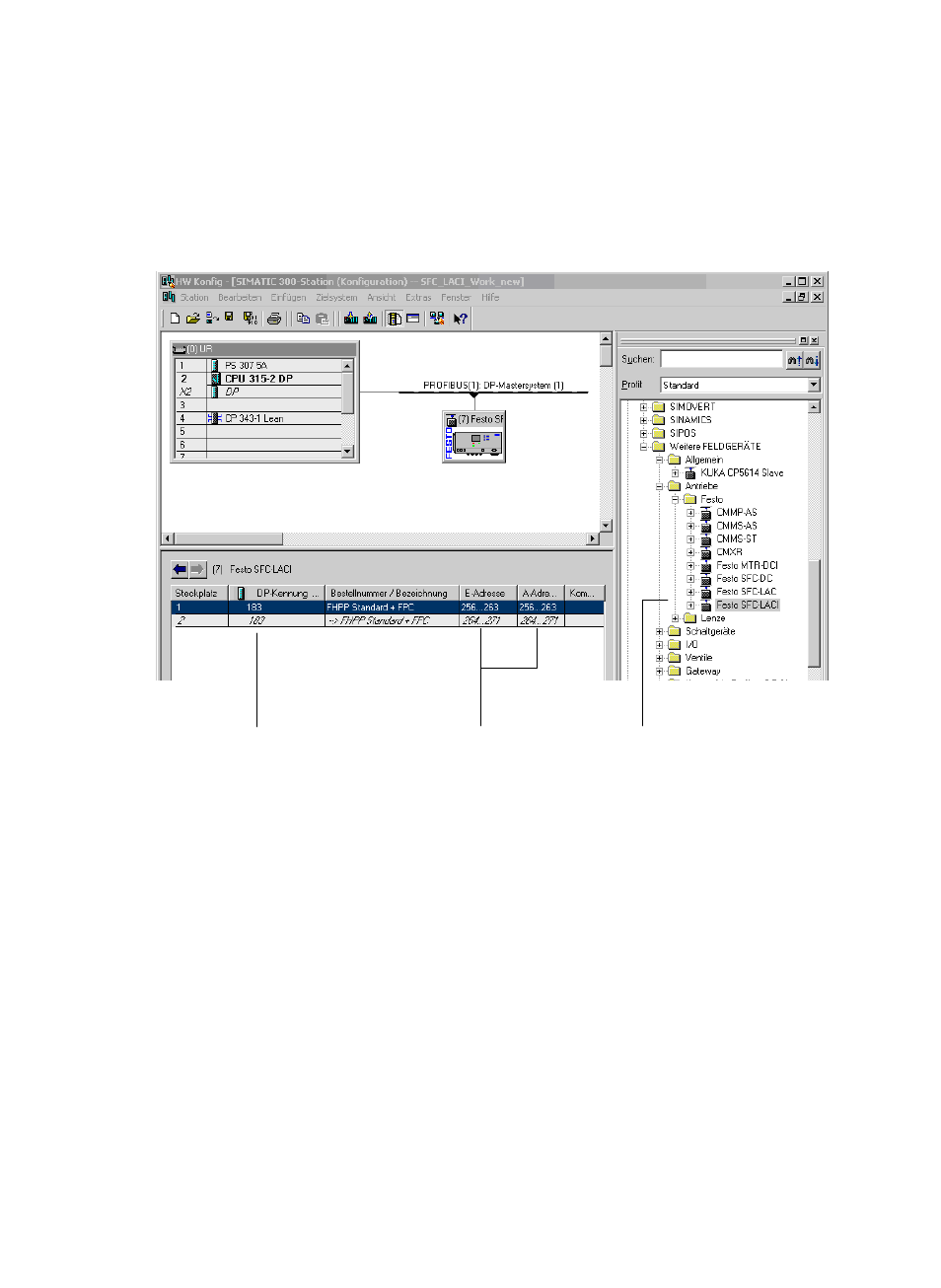Open the Einfügen menu
Viewport: 941px width, 1288px height.
pyautogui.click(x=289, y=297)
